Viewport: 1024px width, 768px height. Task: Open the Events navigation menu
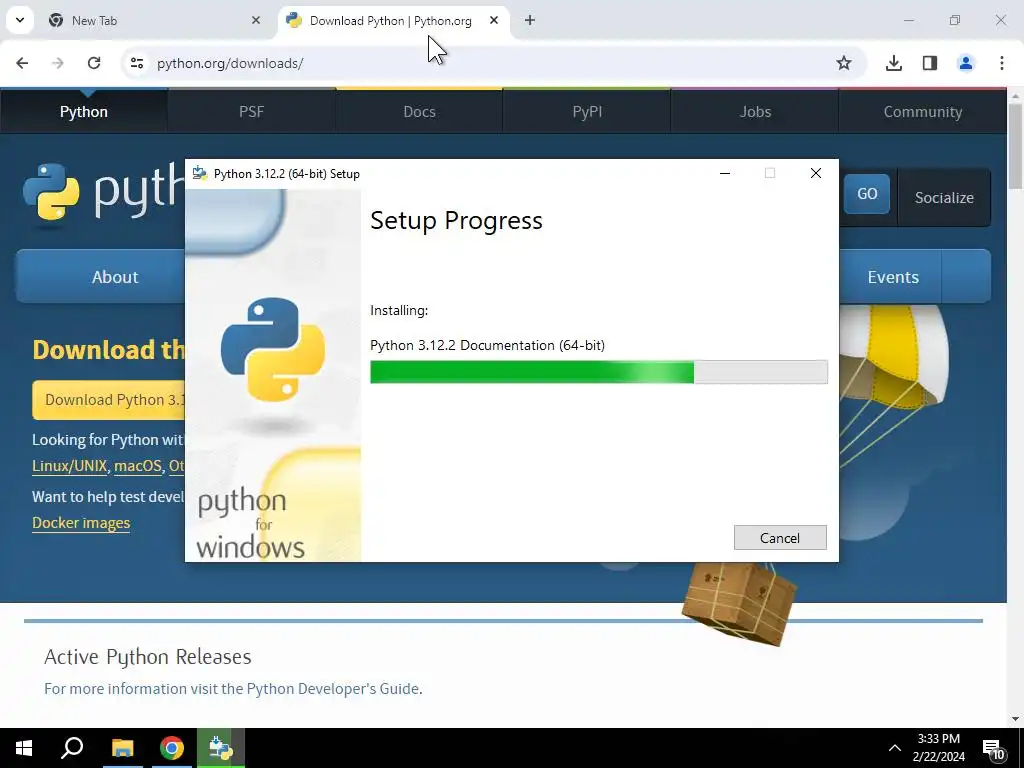click(x=893, y=277)
